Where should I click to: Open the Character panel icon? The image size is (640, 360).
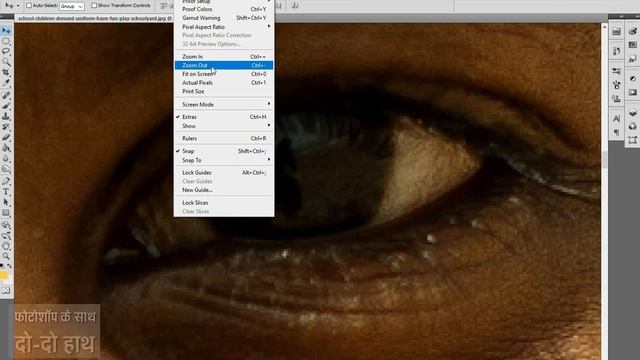[x=616, y=118]
